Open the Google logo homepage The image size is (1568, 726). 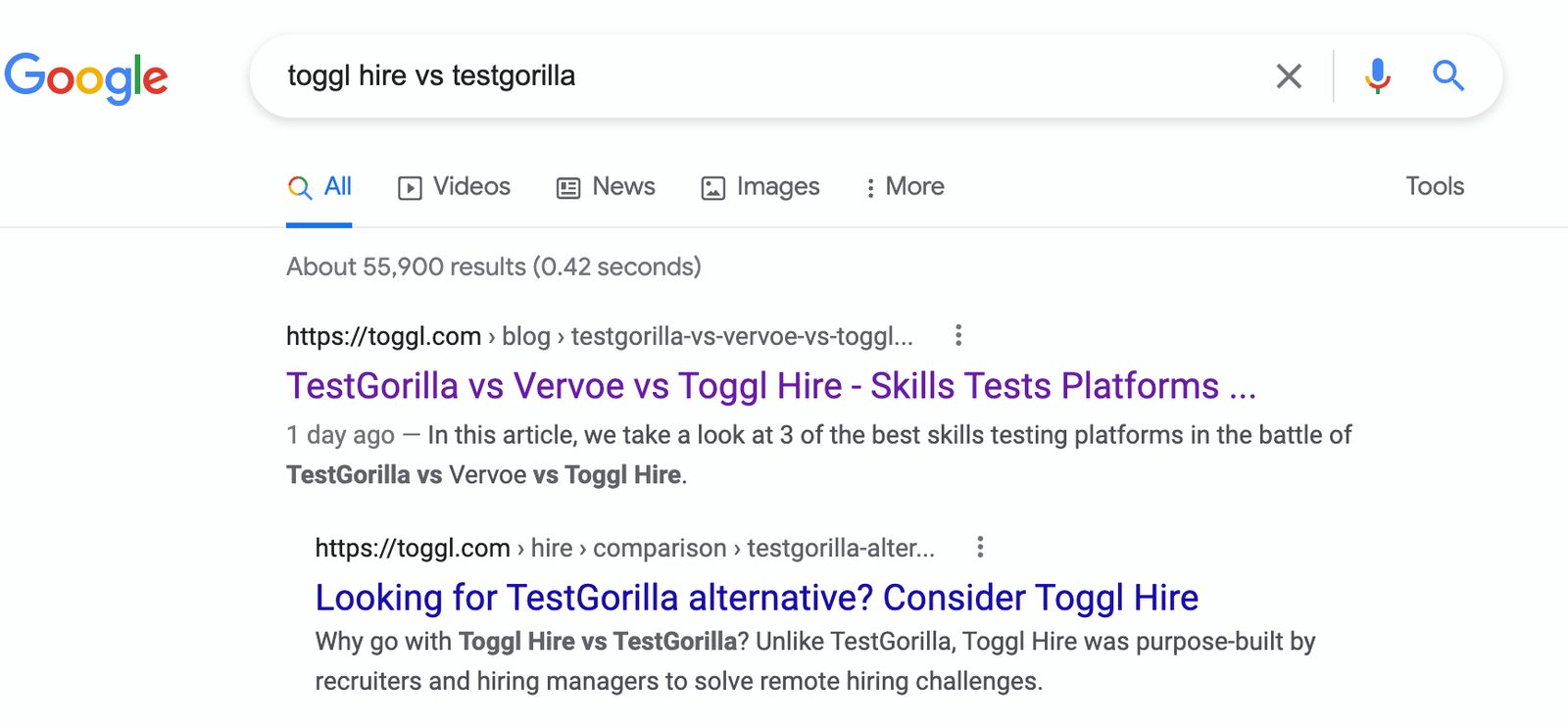[x=86, y=77]
